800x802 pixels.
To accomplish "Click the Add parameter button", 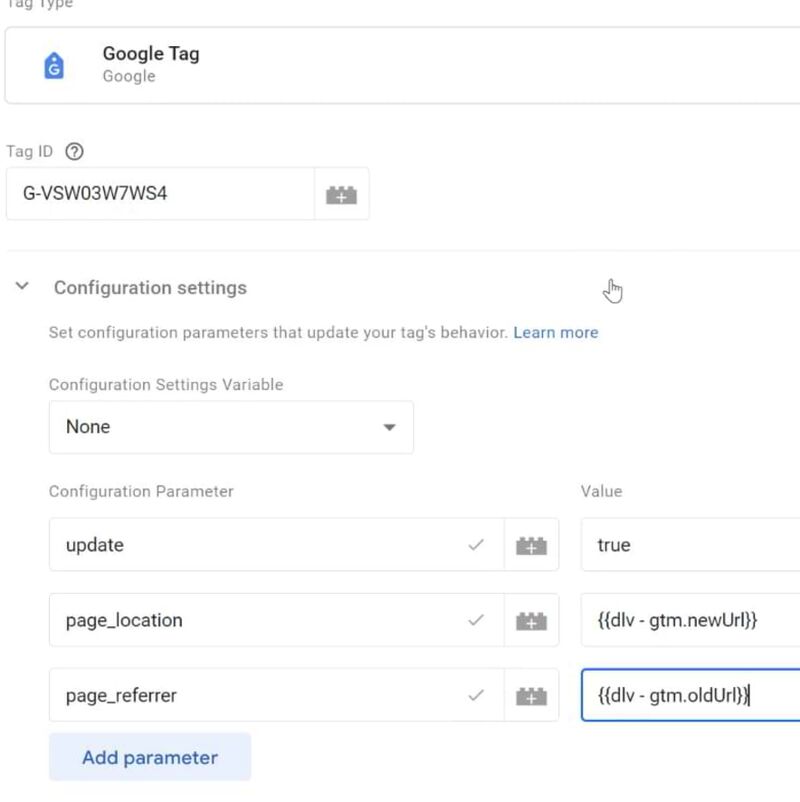I will 150,757.
